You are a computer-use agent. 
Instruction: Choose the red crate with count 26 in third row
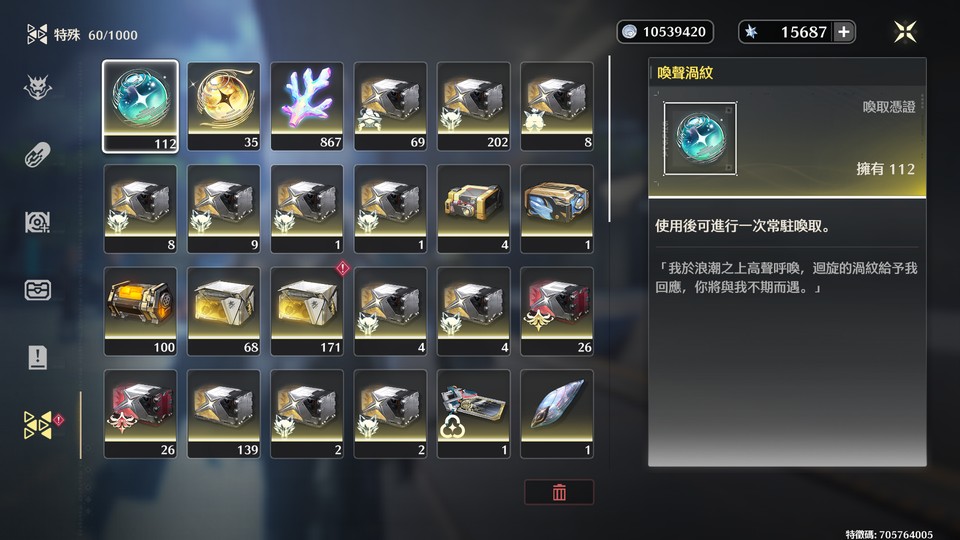coord(557,311)
